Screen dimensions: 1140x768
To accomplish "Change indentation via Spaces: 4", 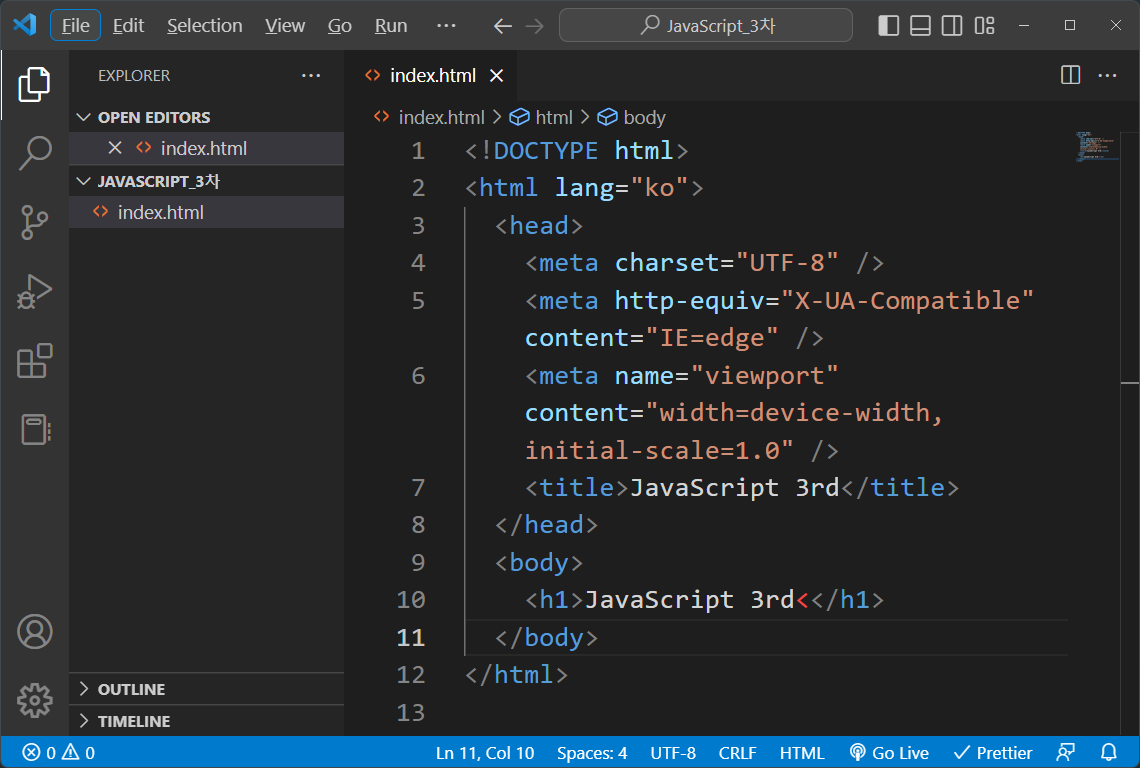I will pyautogui.click(x=592, y=753).
